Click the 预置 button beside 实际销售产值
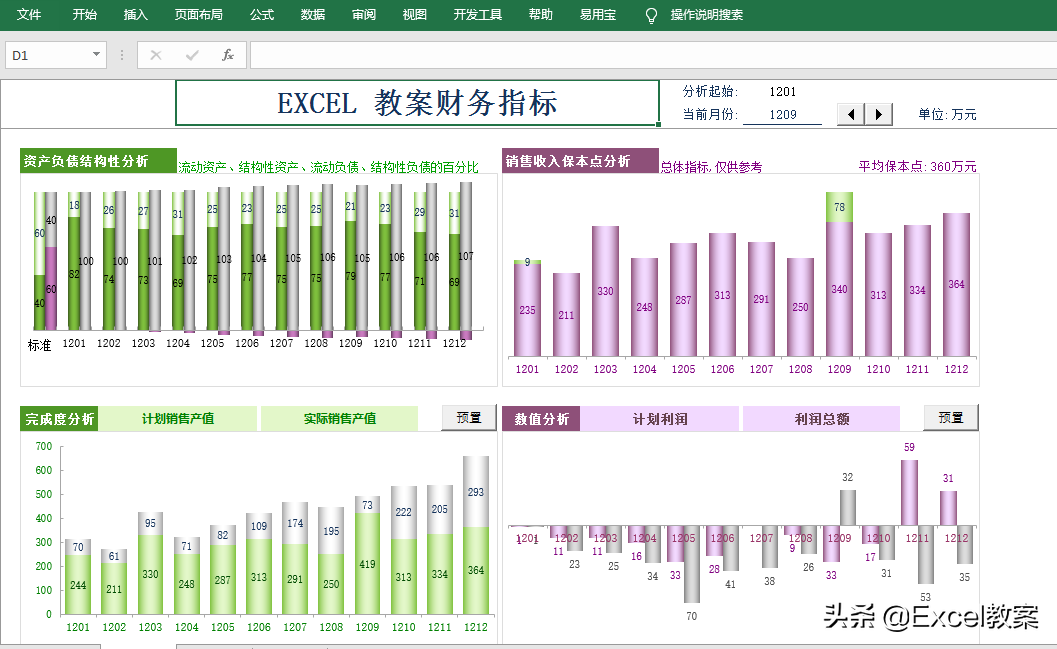Viewport: 1057px width, 649px height. (469, 418)
